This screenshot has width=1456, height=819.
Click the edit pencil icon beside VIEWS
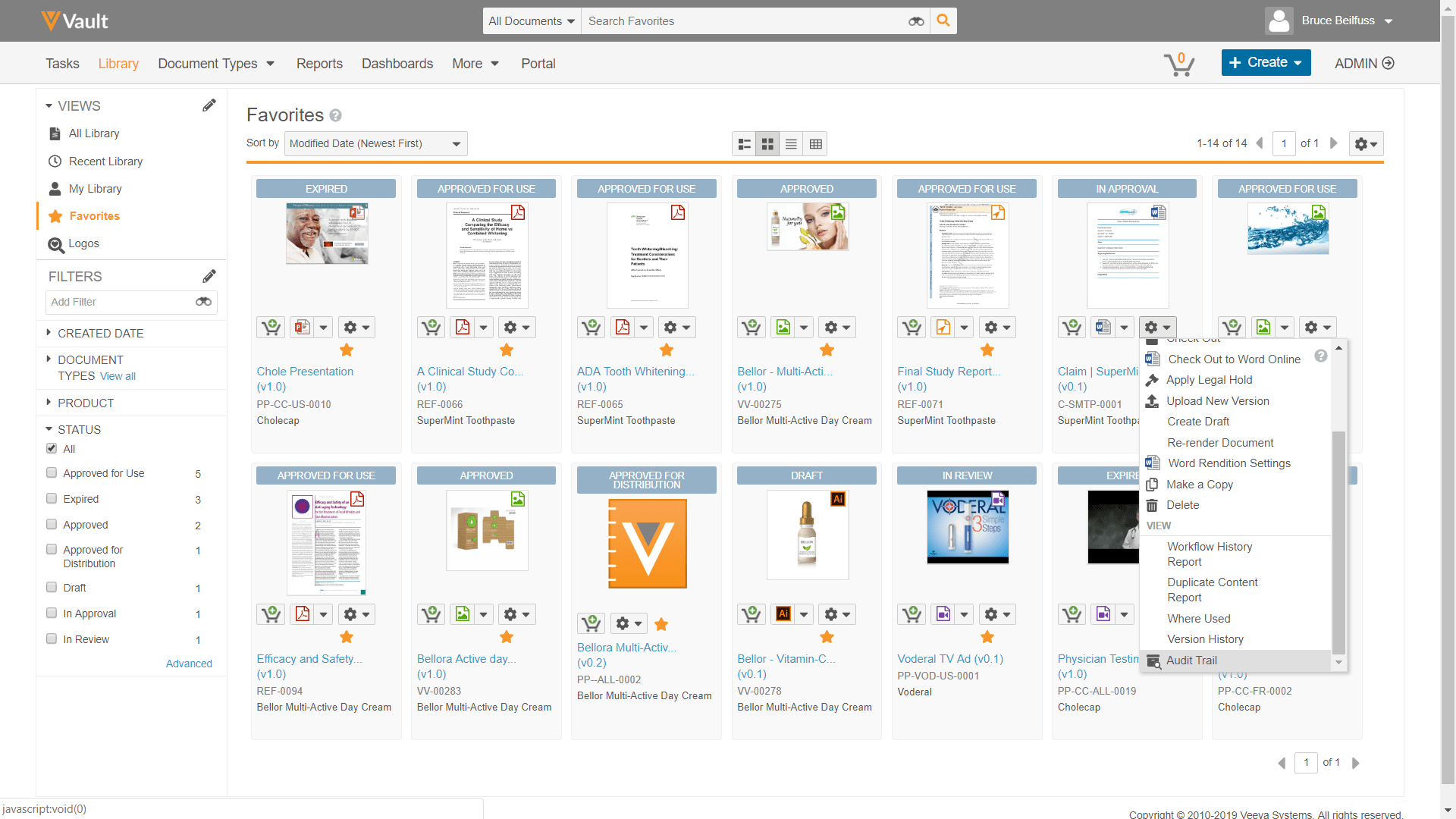click(209, 105)
